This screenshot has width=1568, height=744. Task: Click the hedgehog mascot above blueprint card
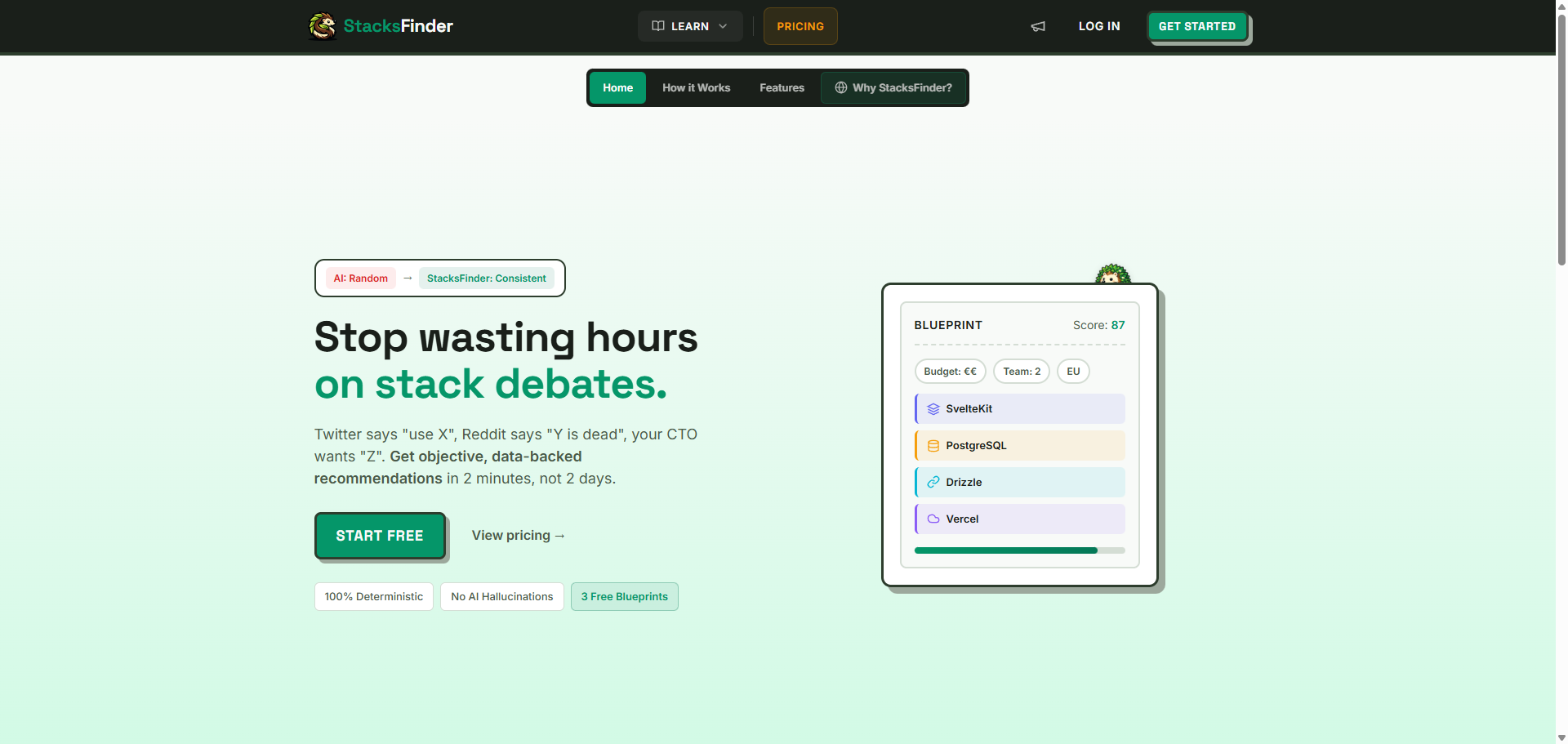coord(1113,274)
